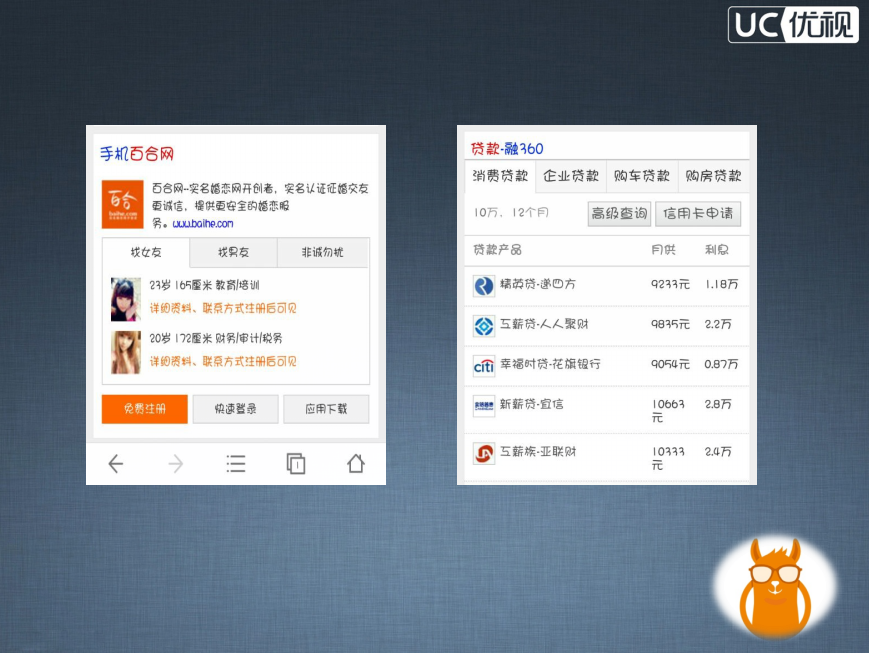Open the browser tabs/windows icon
The width and height of the screenshot is (869, 653).
tap(295, 463)
